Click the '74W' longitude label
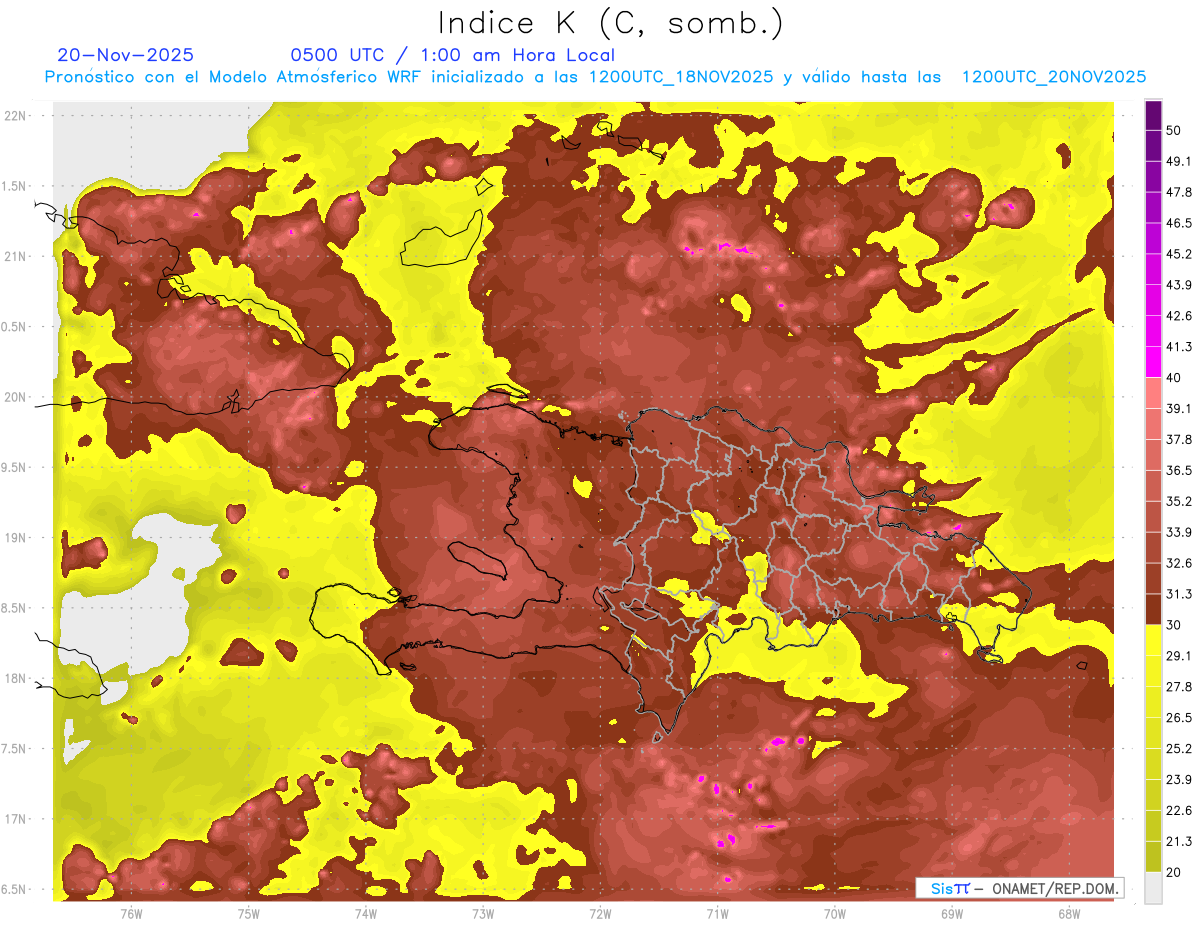 coord(366,914)
